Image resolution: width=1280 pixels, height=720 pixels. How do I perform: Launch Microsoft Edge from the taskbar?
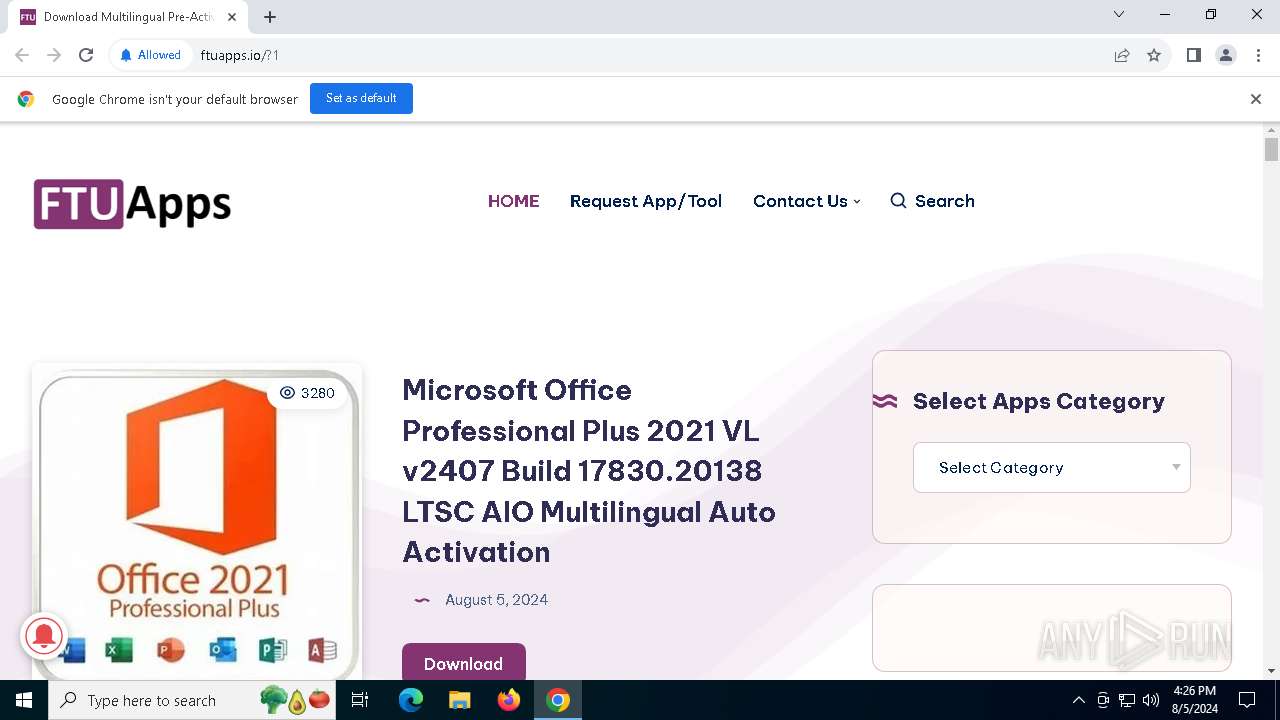coord(411,700)
